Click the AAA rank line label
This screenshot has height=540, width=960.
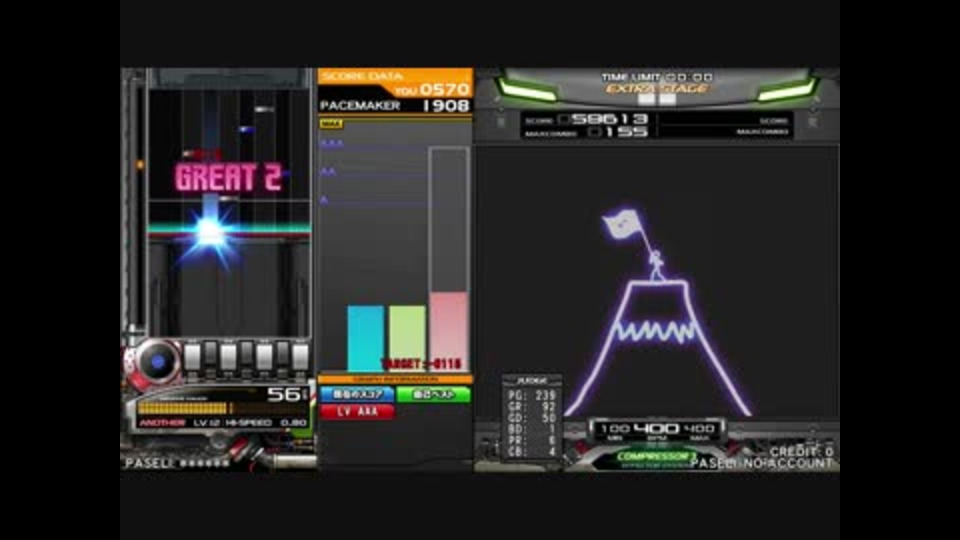coord(332,144)
